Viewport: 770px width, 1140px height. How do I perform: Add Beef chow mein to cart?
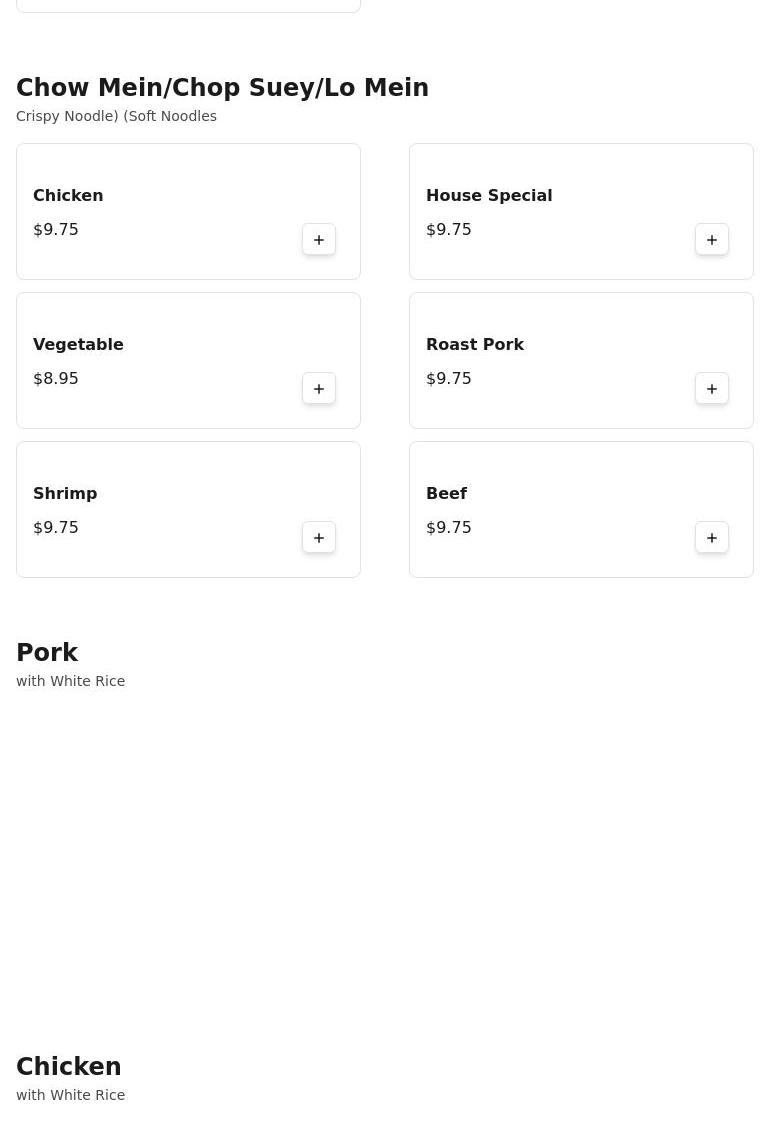(712, 538)
